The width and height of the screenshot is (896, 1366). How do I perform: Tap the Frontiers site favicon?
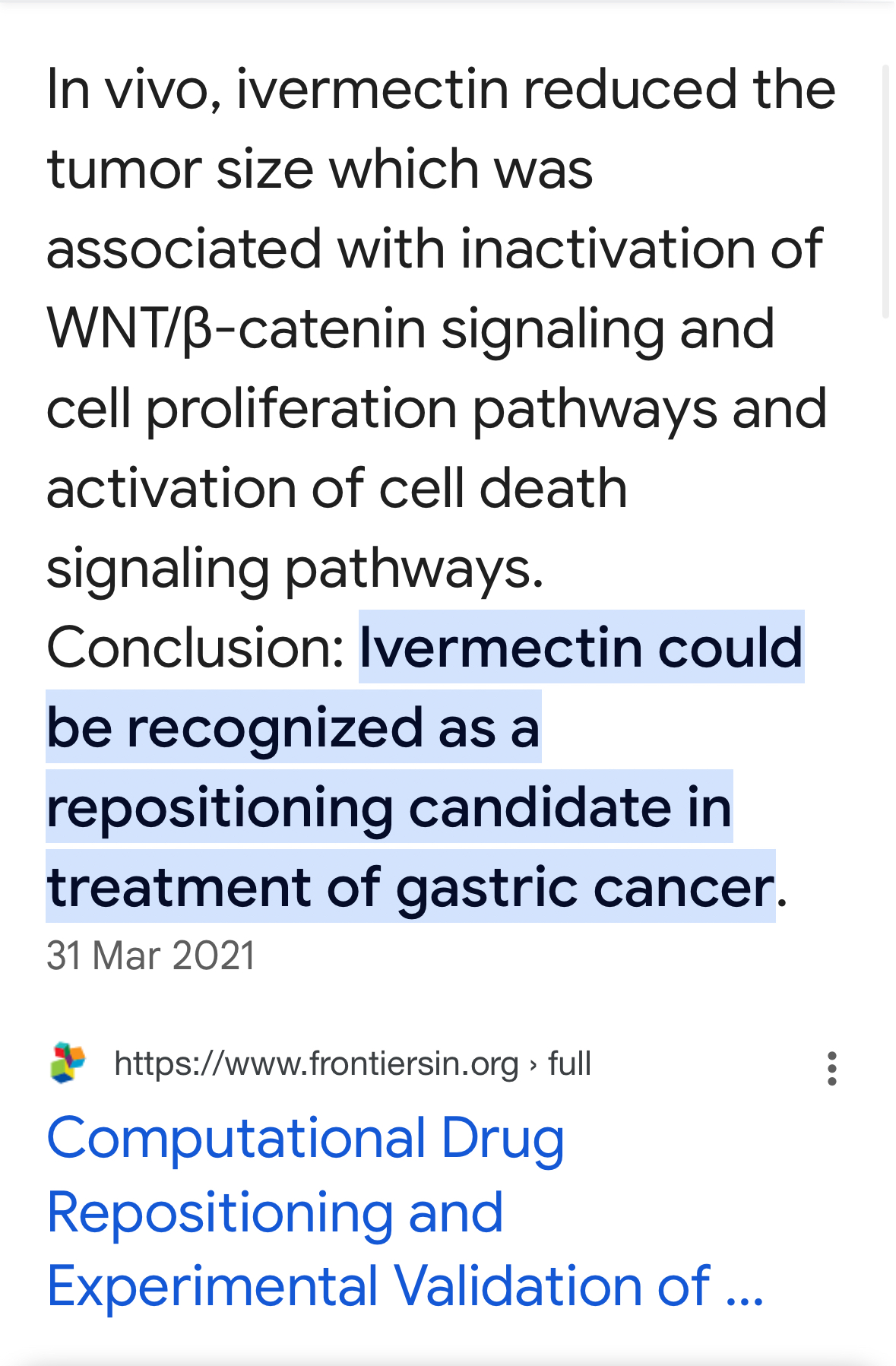click(x=68, y=1063)
